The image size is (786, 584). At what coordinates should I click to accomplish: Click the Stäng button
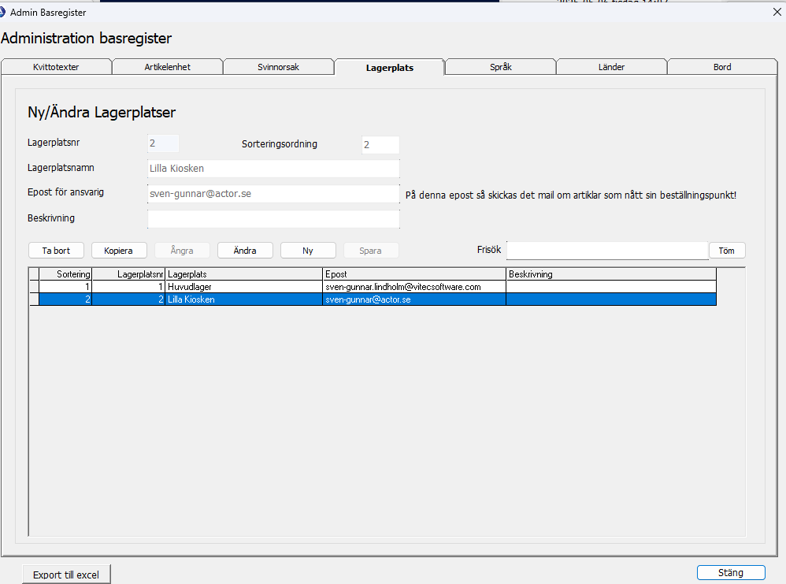pos(731,572)
